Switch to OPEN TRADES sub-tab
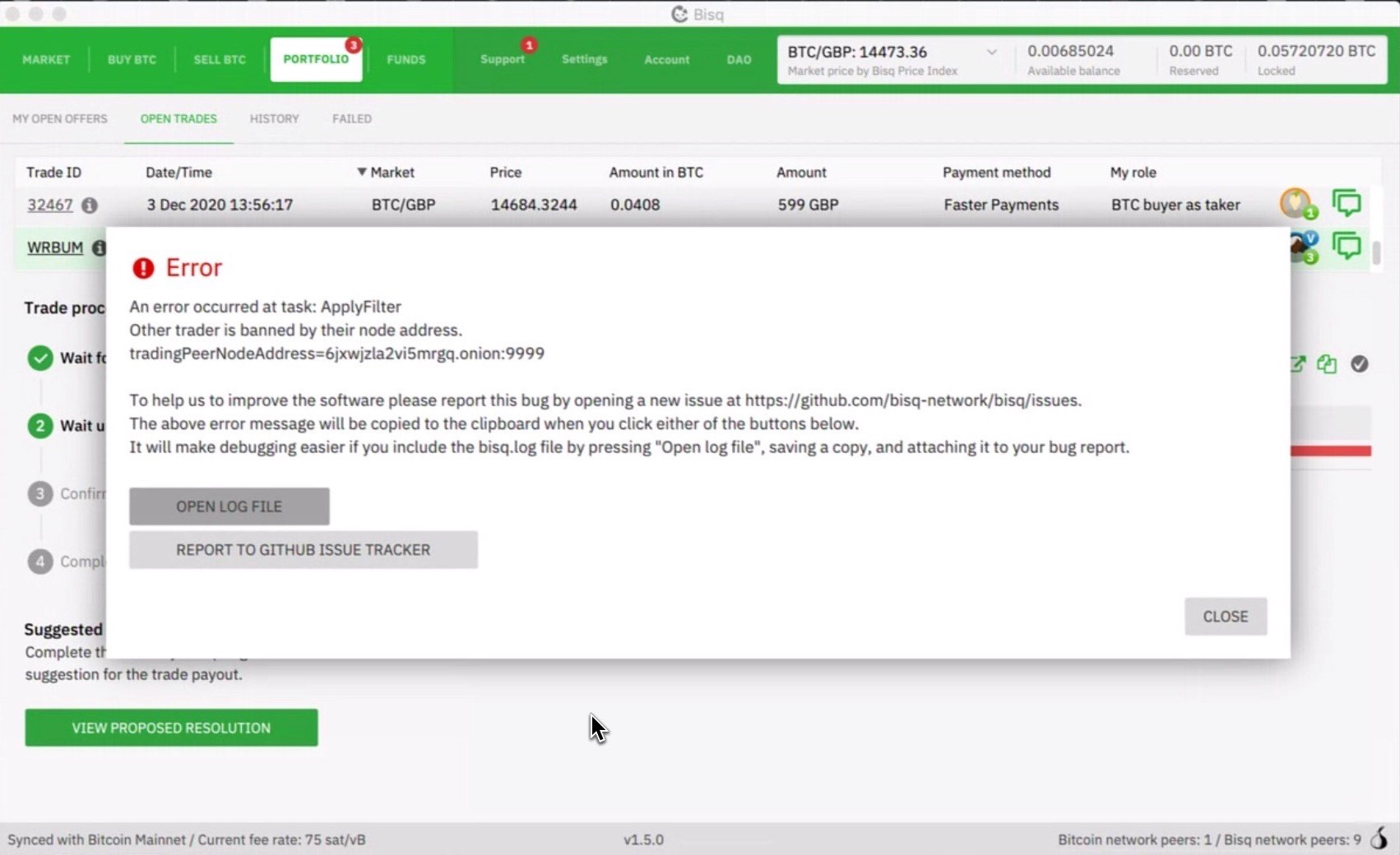 pos(178,118)
